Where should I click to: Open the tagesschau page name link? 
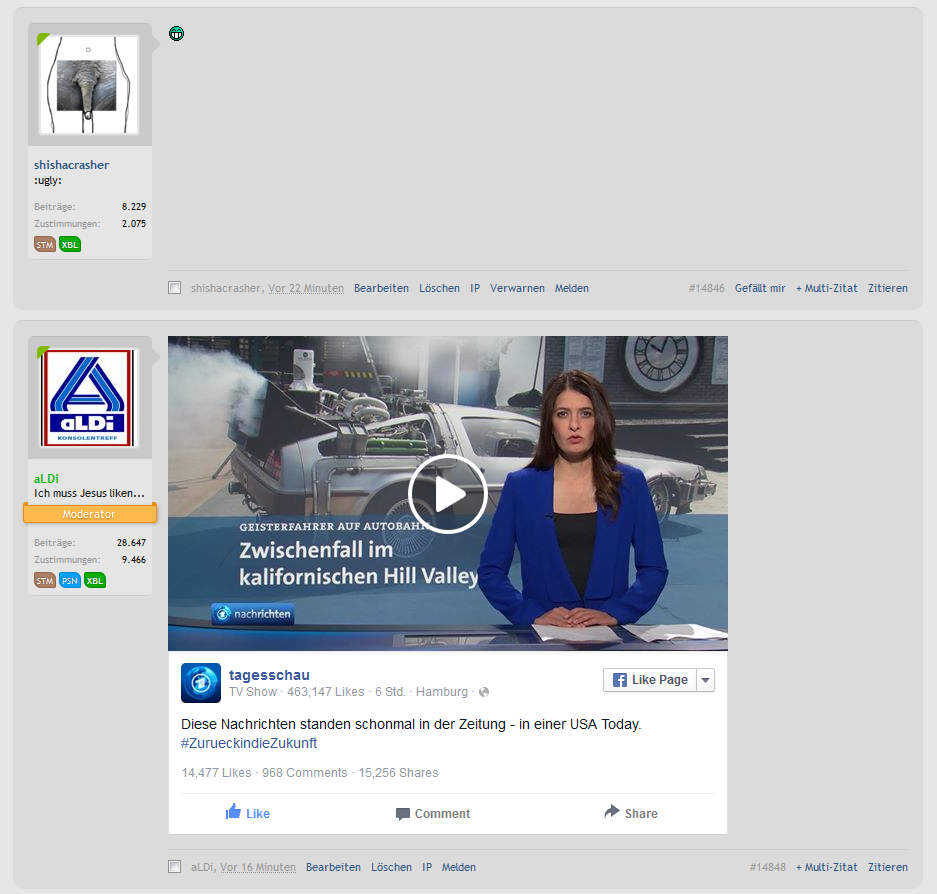269,675
